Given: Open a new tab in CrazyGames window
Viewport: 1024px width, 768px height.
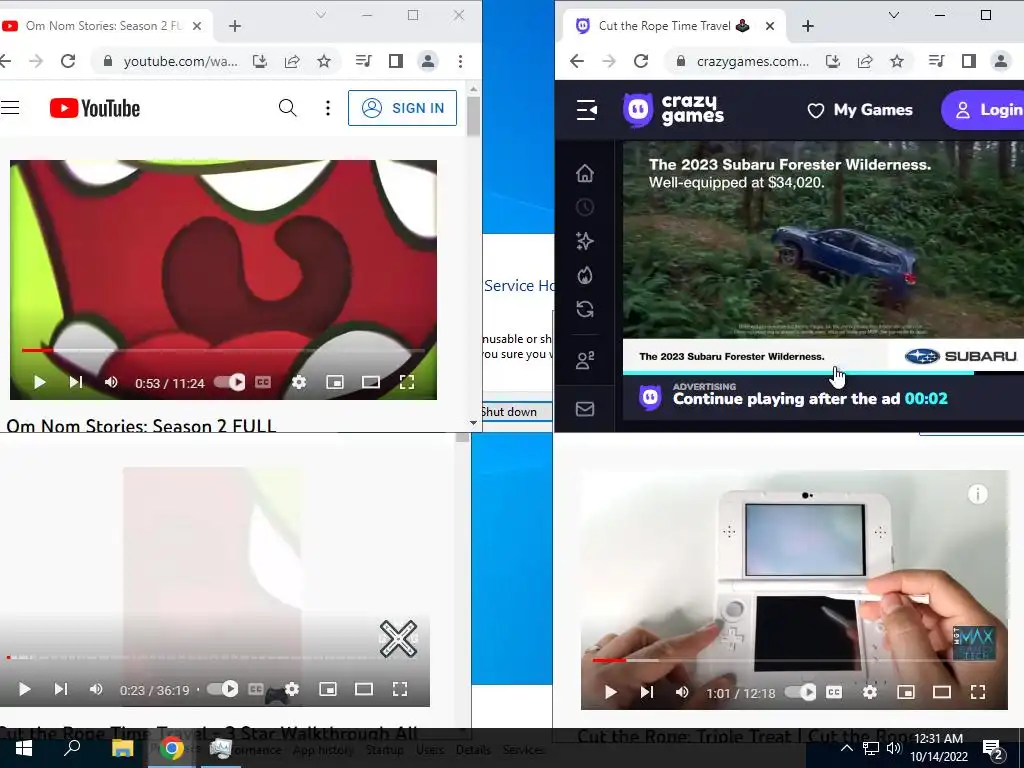Looking at the screenshot, I should [x=808, y=26].
